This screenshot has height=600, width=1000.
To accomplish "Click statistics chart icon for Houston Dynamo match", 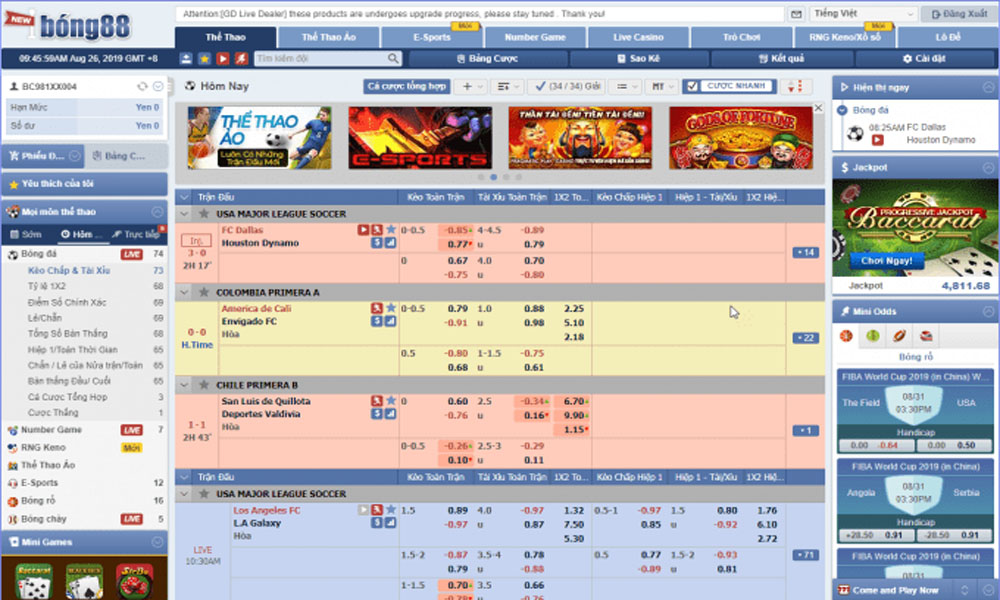I will (x=390, y=243).
